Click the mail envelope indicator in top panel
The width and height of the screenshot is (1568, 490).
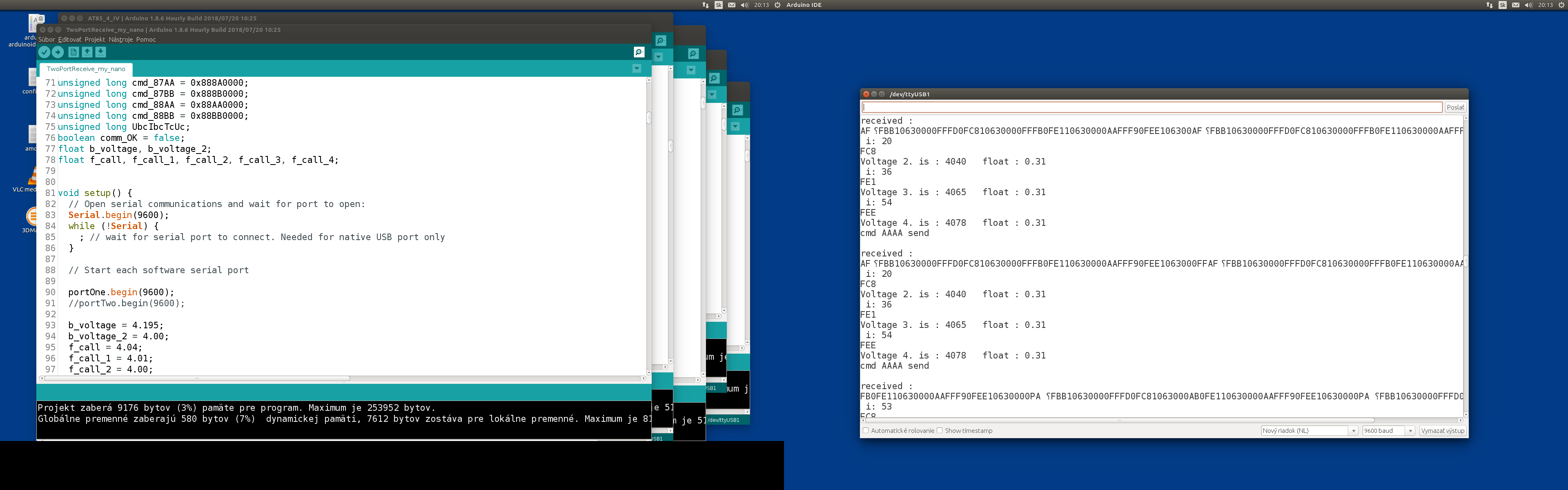[732, 5]
